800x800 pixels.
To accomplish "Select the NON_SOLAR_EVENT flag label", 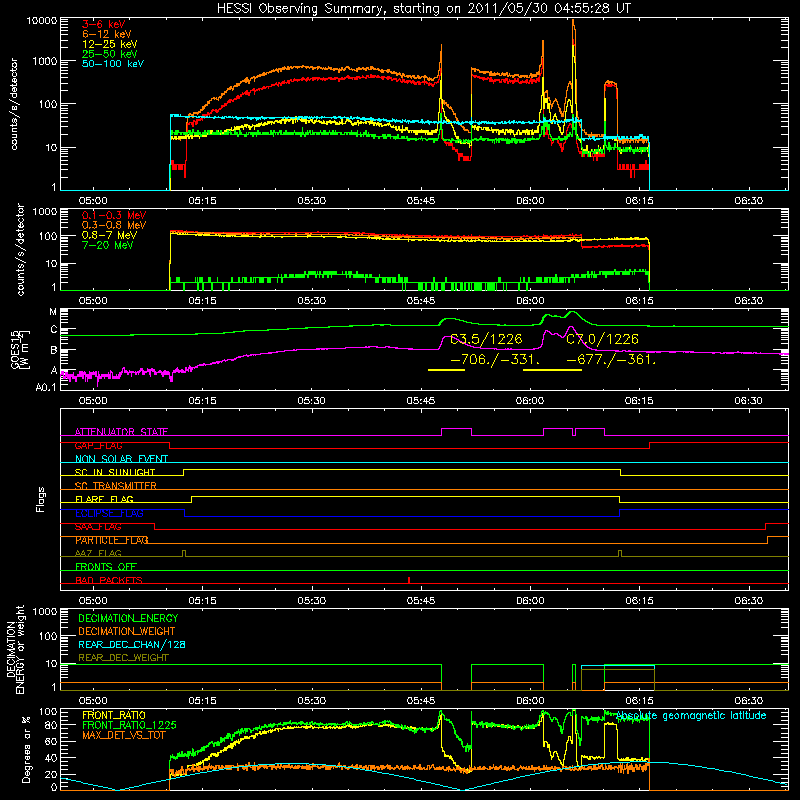I will (x=121, y=459).
